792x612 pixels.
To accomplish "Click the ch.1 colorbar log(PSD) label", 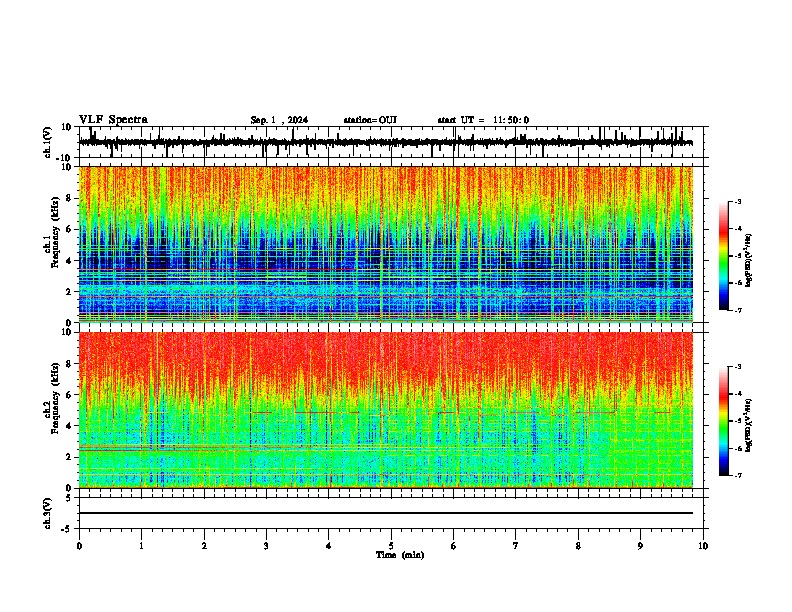I will 748,261.
